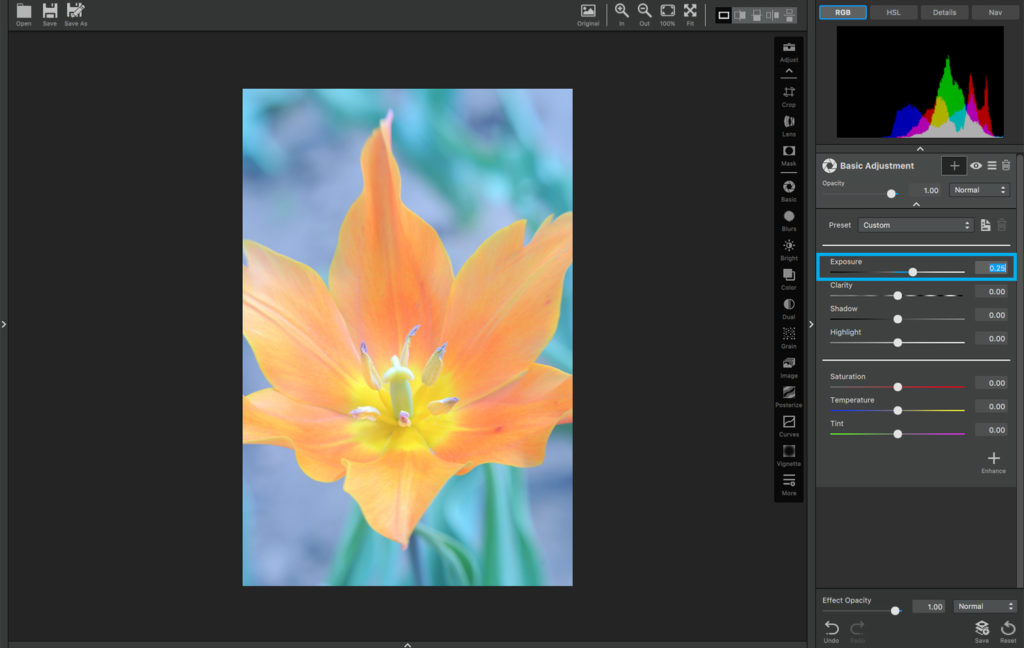
Task: Open an image file with Open icon
Action: pyautogui.click(x=24, y=14)
